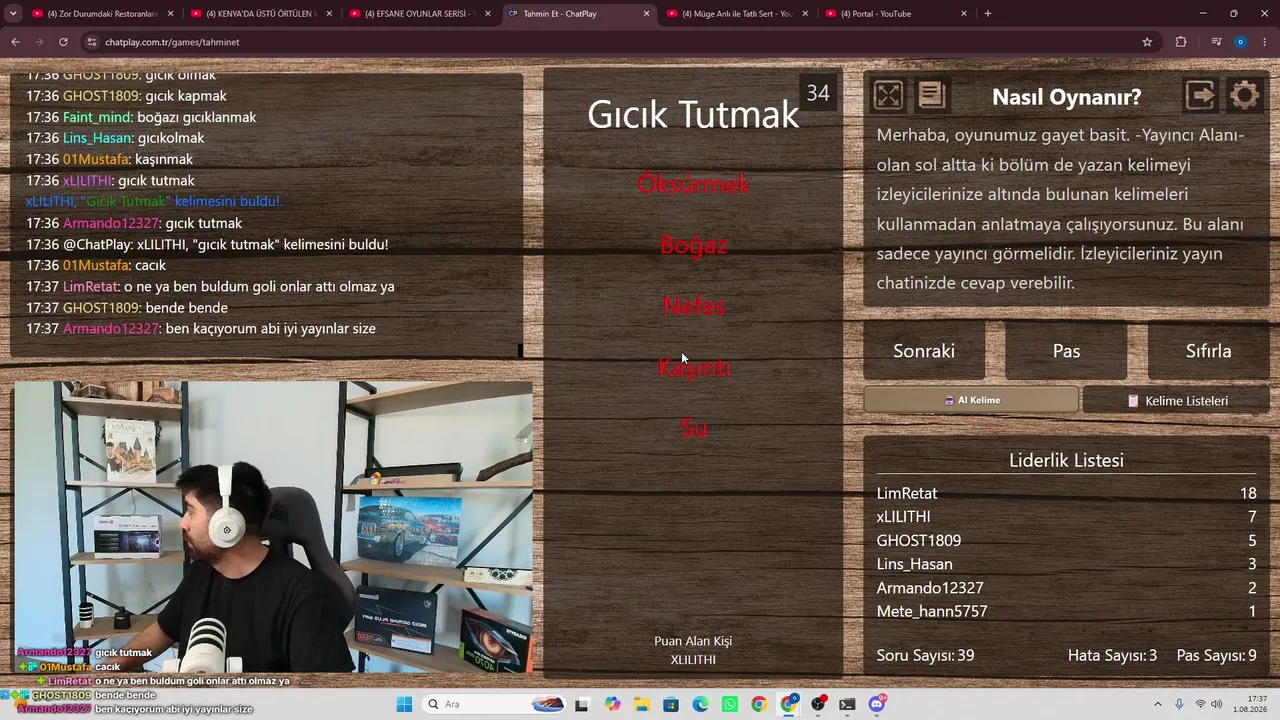Click the forbidden word Nefes
This screenshot has height=720, width=1280.
[693, 306]
